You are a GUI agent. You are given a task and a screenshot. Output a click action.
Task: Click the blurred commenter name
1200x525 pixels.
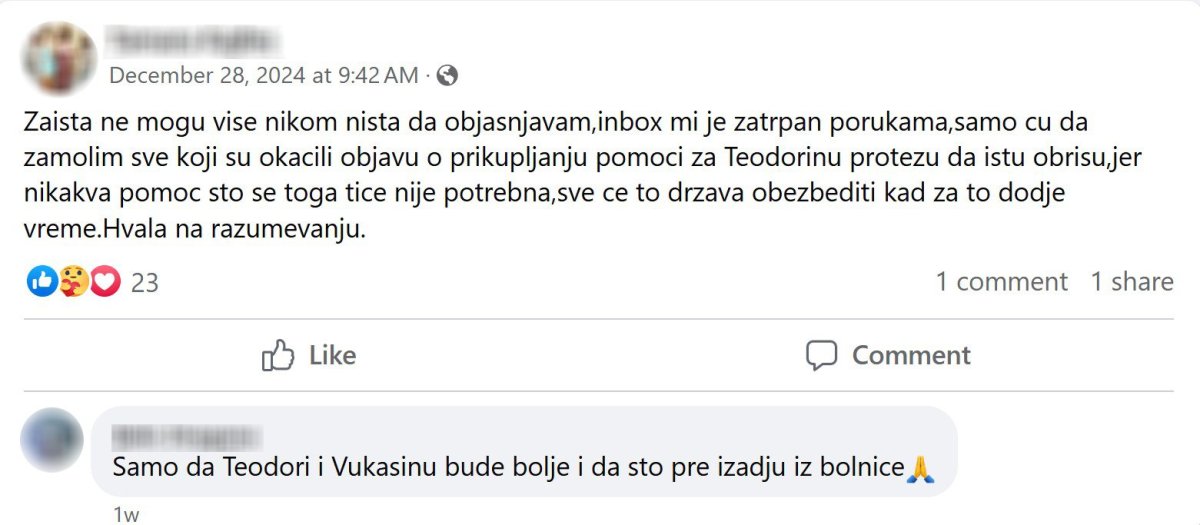click(x=186, y=437)
